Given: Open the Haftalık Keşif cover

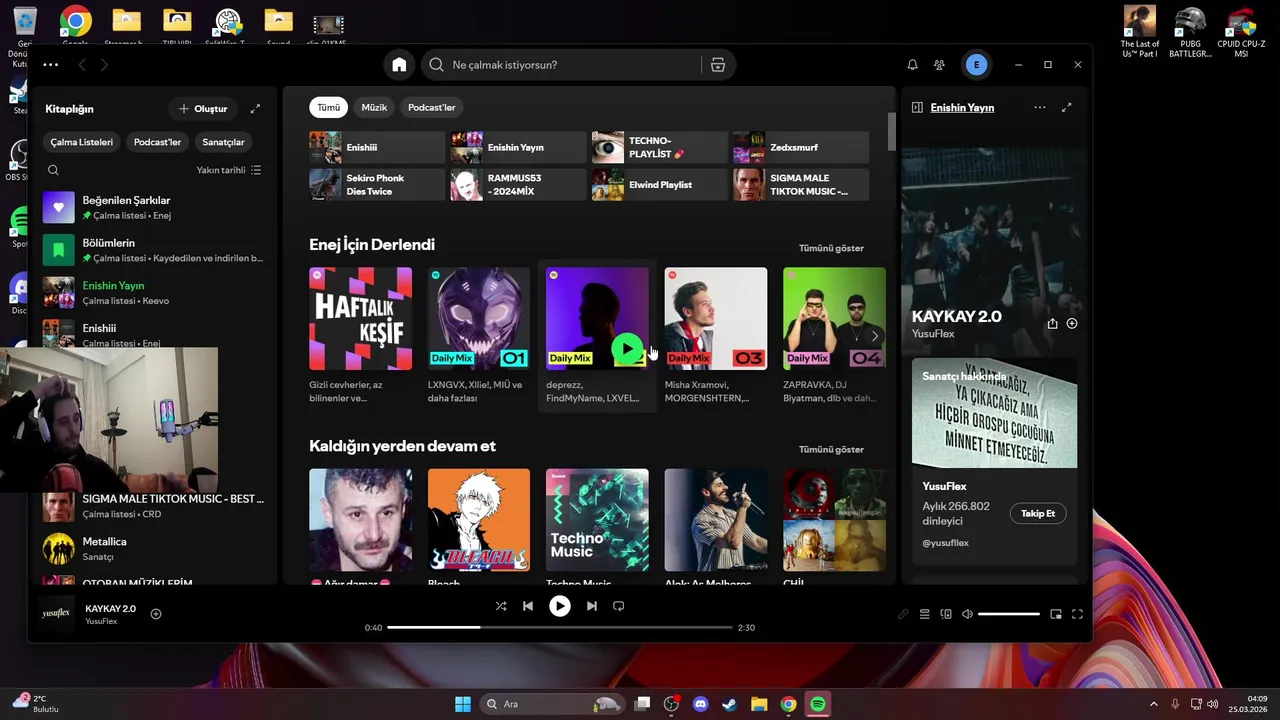Looking at the screenshot, I should [x=360, y=318].
